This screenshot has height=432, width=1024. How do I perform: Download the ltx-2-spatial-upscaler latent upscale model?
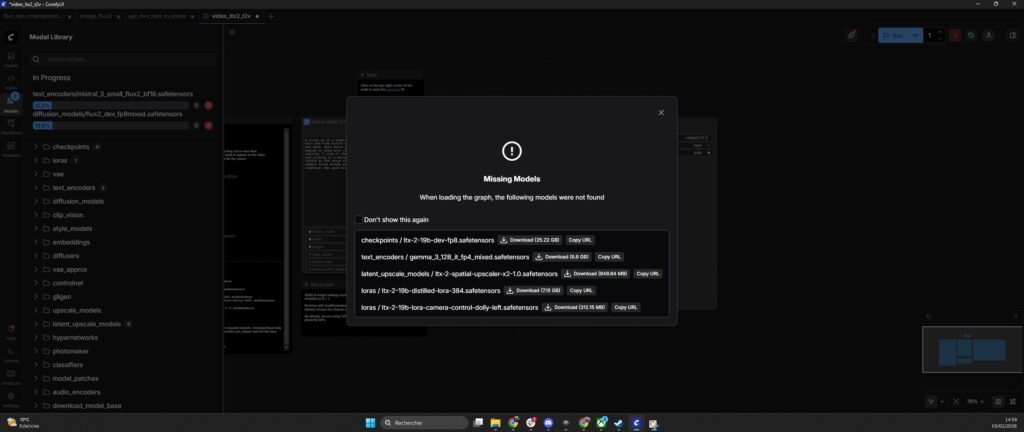click(x=597, y=273)
